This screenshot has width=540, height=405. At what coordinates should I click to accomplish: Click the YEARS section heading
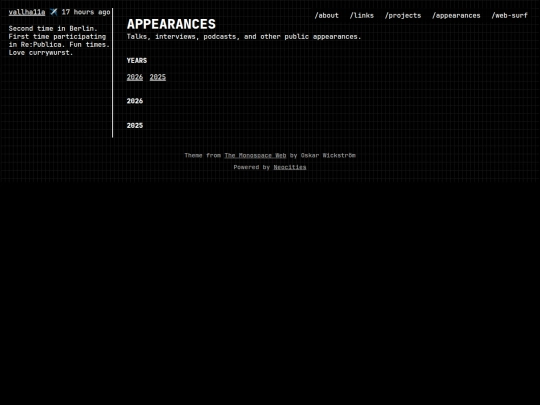pyautogui.click(x=137, y=61)
